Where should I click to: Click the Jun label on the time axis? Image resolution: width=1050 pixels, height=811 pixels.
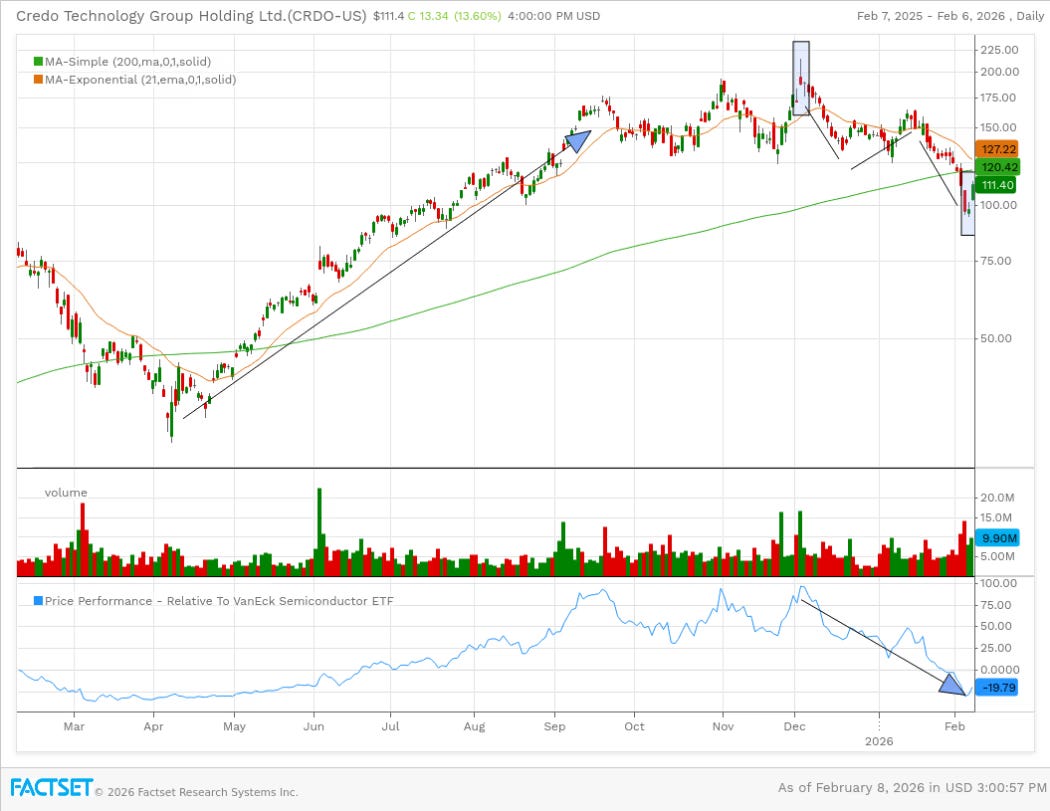(x=313, y=726)
